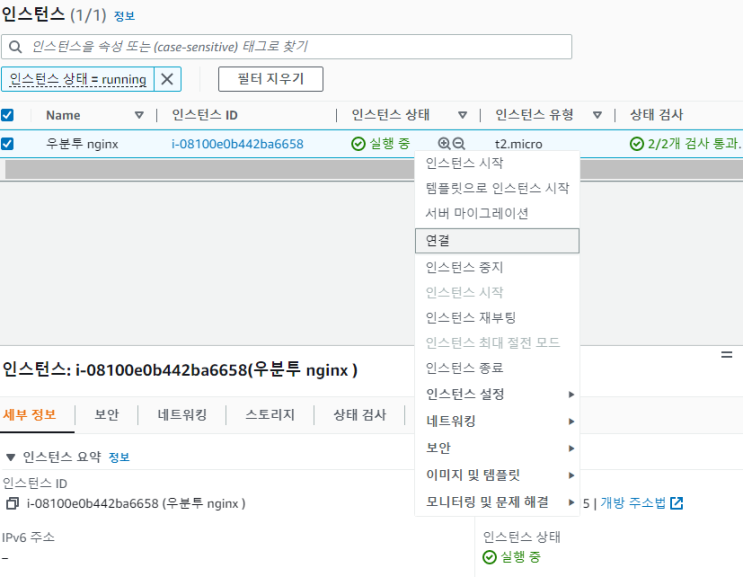Click the 우분투 nginx name cell

tap(82, 144)
